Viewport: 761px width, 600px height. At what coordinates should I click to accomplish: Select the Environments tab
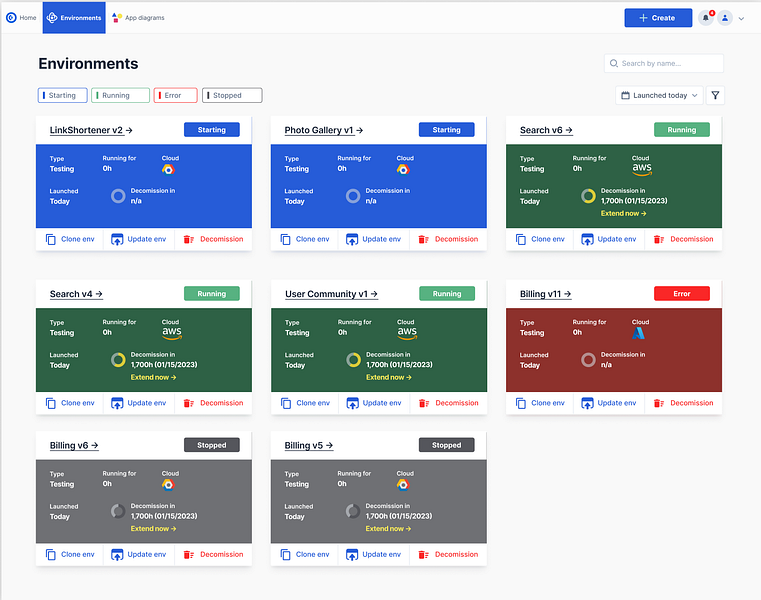(x=74, y=17)
